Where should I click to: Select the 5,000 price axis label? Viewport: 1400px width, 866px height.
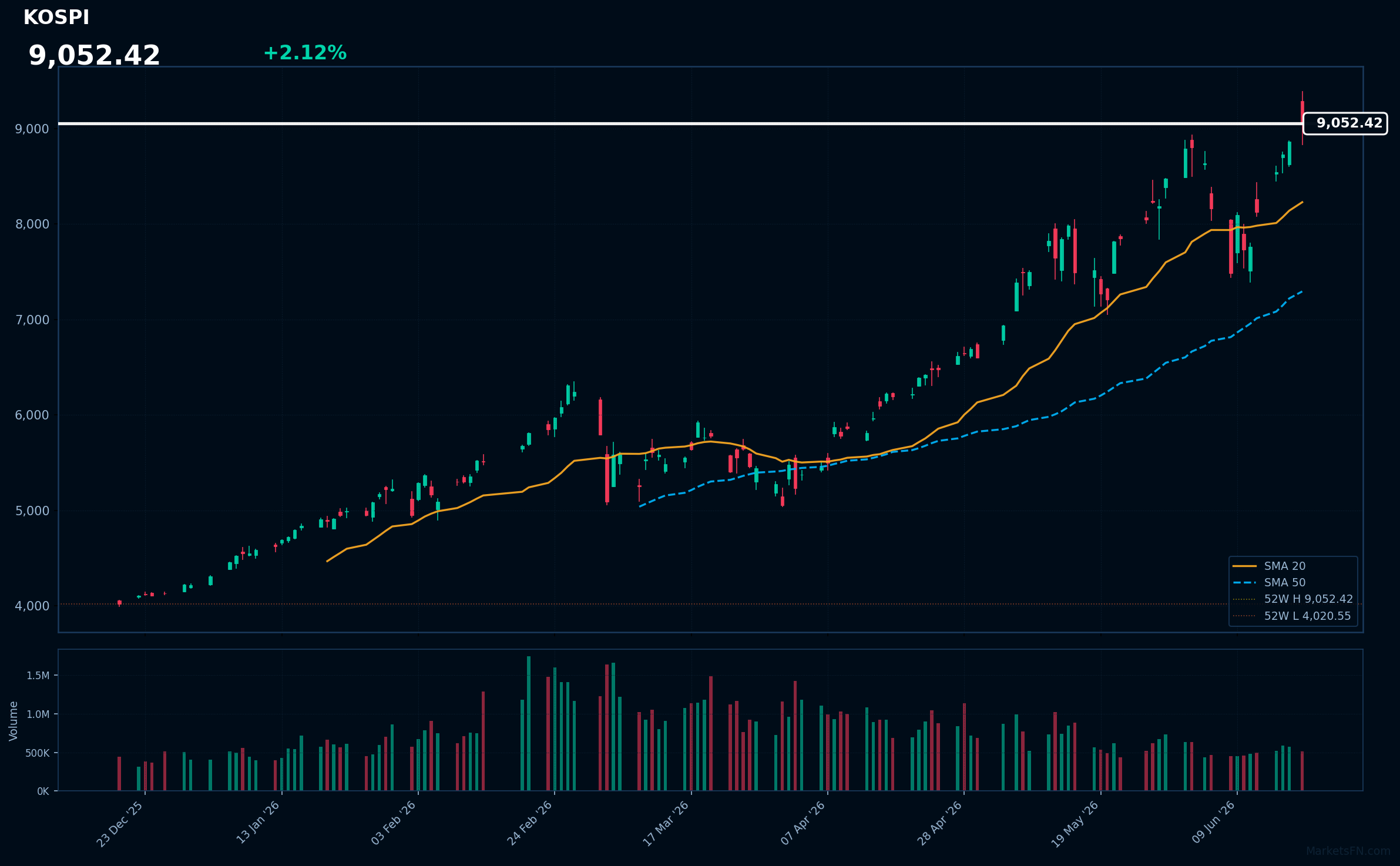32,511
